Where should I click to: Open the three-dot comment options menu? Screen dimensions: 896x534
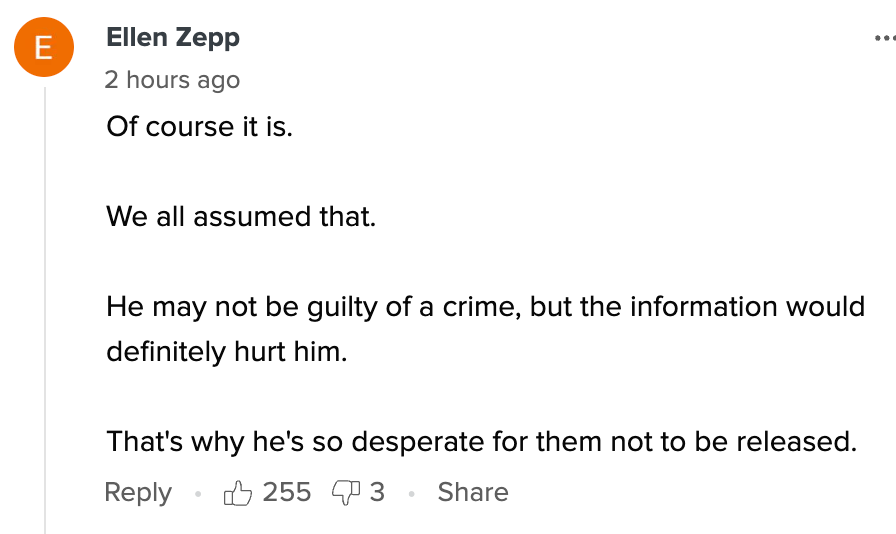point(884,38)
